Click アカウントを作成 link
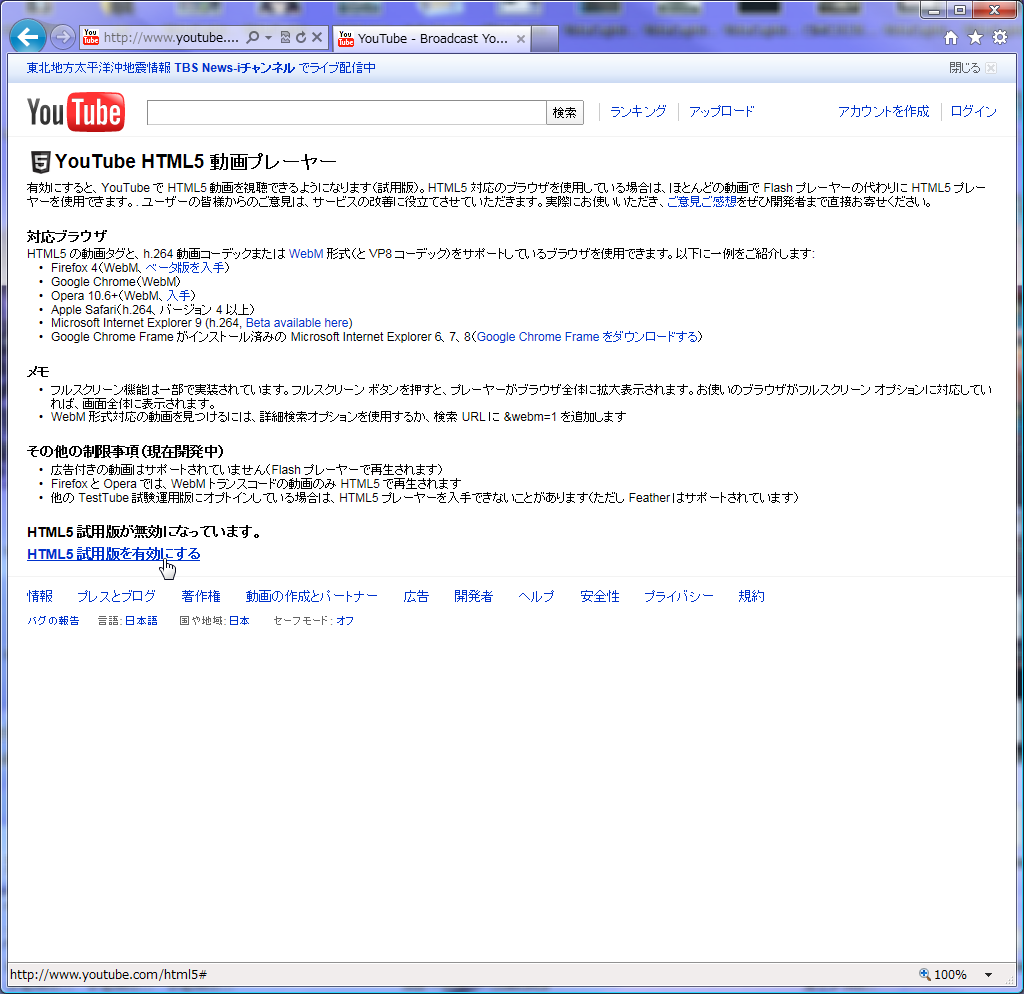The image size is (1024, 994). 883,112
